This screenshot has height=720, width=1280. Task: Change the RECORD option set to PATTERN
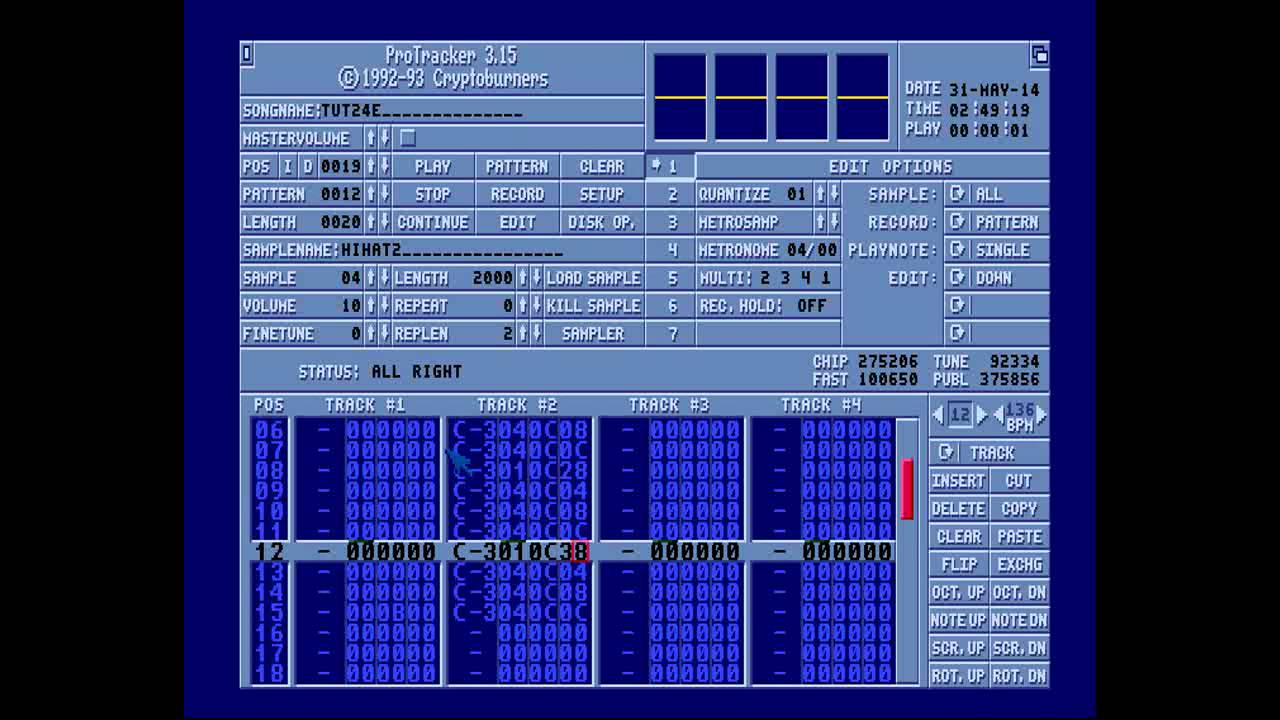(957, 222)
